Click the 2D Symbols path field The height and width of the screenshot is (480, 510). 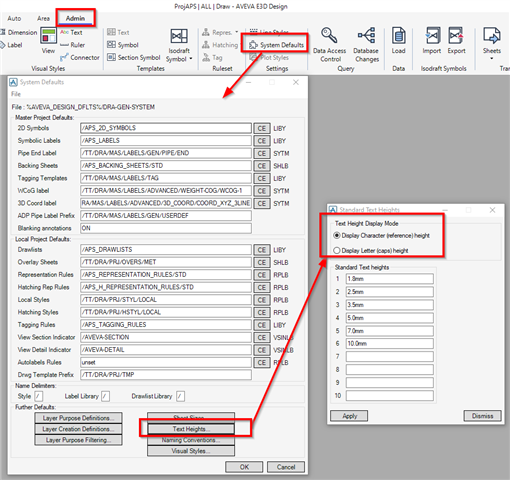pos(166,128)
